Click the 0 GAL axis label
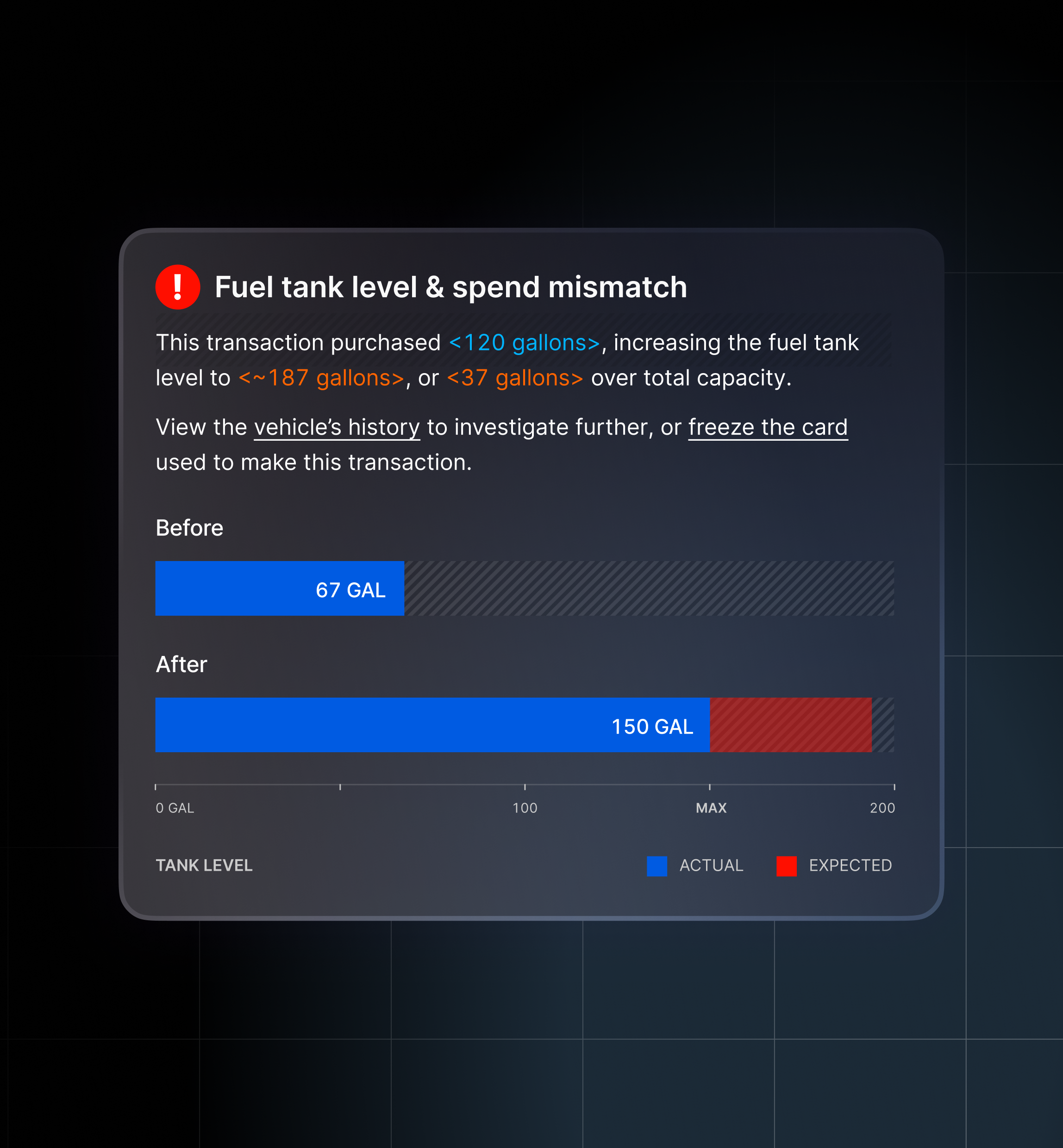Viewport: 1063px width, 1148px height. 175,808
